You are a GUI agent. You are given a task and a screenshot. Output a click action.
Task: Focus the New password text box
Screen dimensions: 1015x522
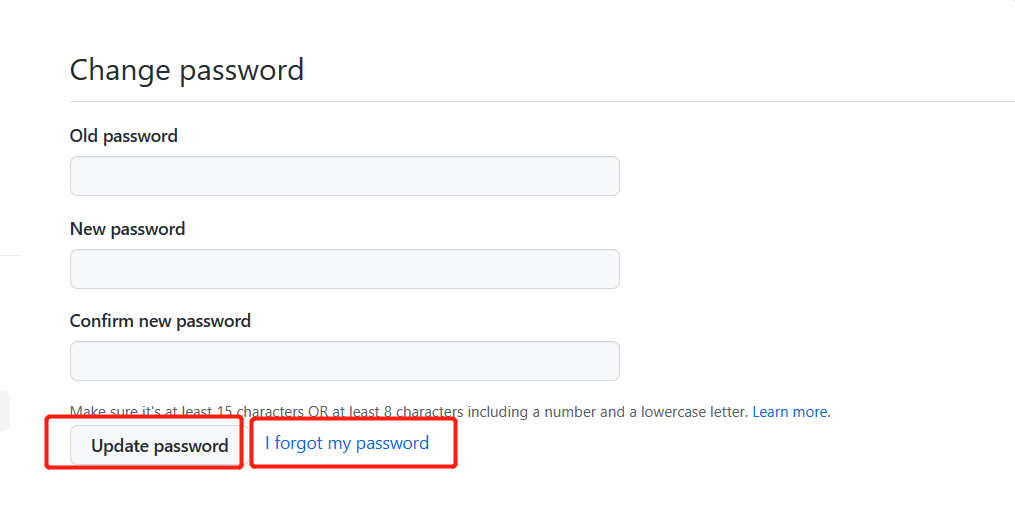tap(344, 269)
